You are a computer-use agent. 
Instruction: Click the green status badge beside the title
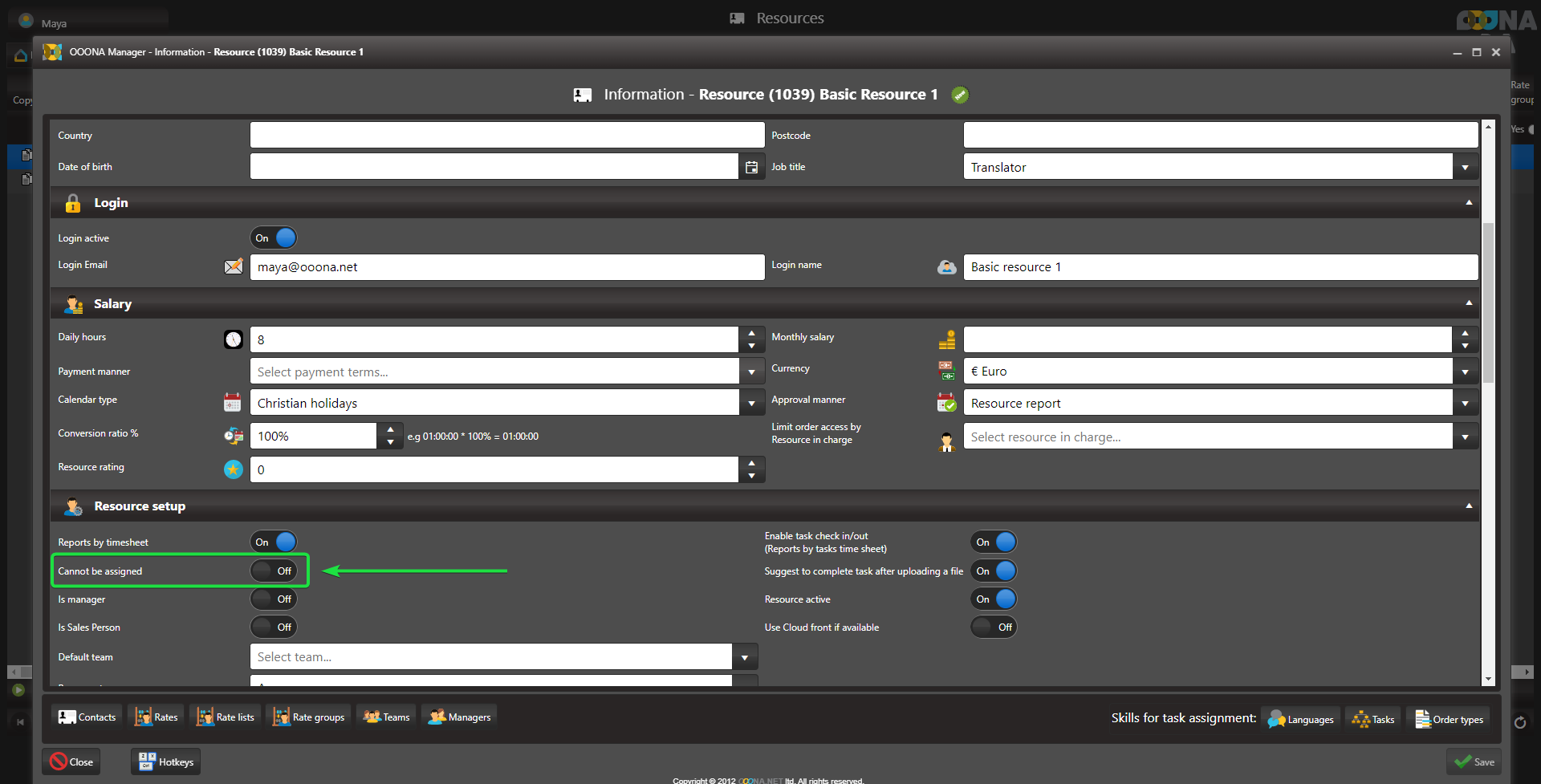click(x=960, y=95)
